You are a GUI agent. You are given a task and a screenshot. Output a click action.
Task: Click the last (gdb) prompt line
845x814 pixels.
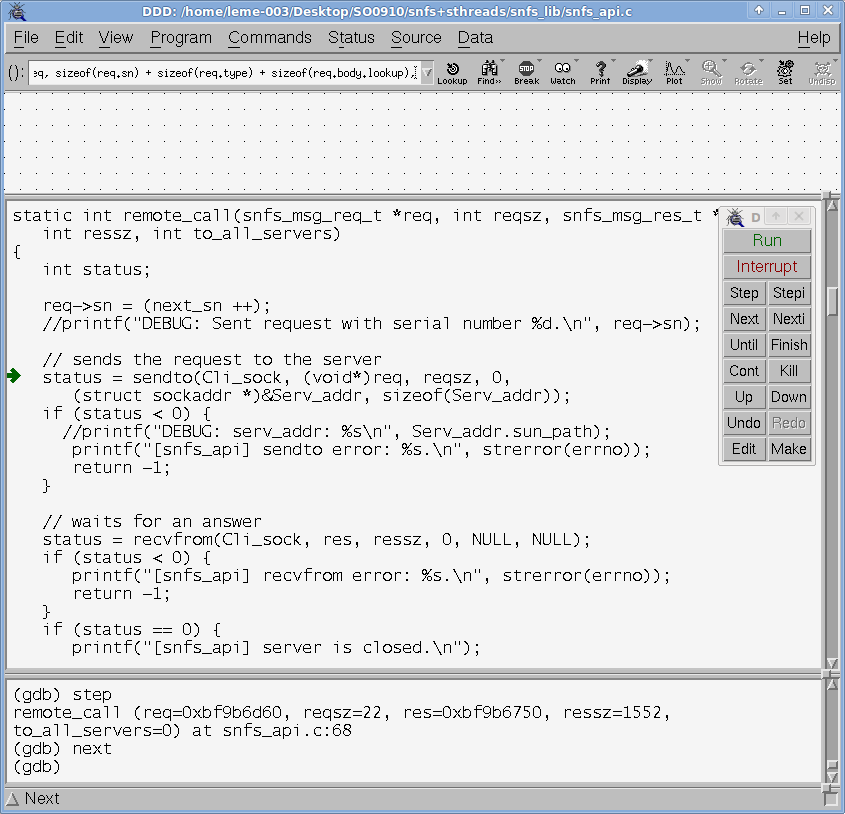pyautogui.click(x=37, y=767)
